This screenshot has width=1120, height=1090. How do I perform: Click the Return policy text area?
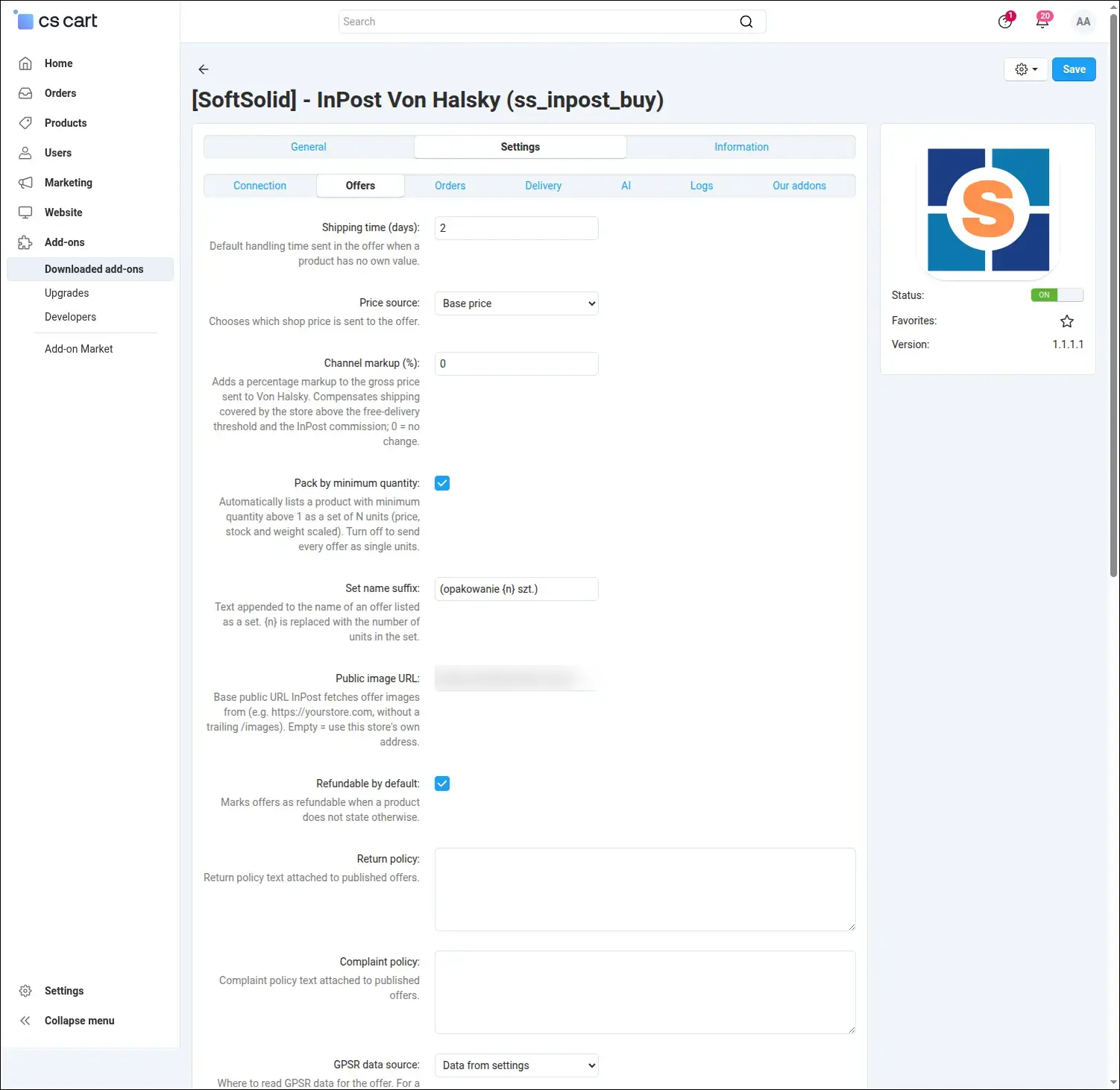(x=645, y=889)
